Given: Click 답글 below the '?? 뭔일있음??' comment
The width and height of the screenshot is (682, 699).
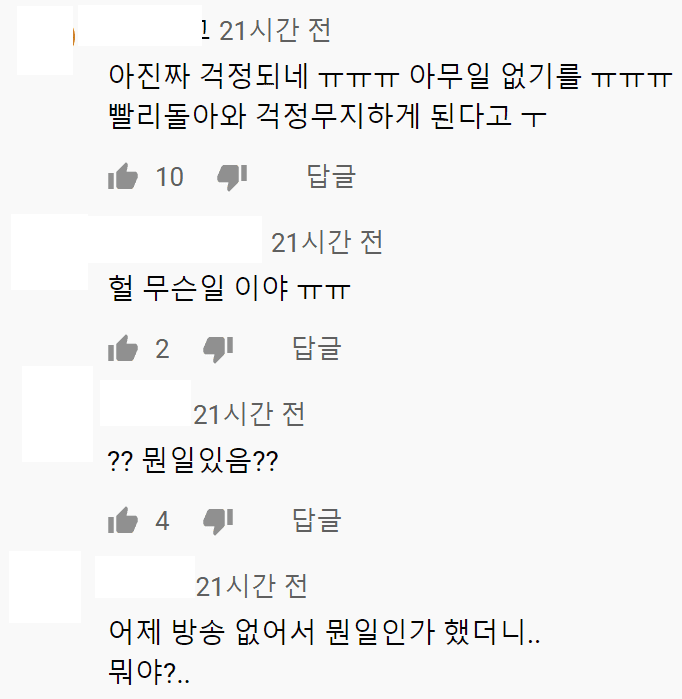Looking at the screenshot, I should (x=317, y=520).
